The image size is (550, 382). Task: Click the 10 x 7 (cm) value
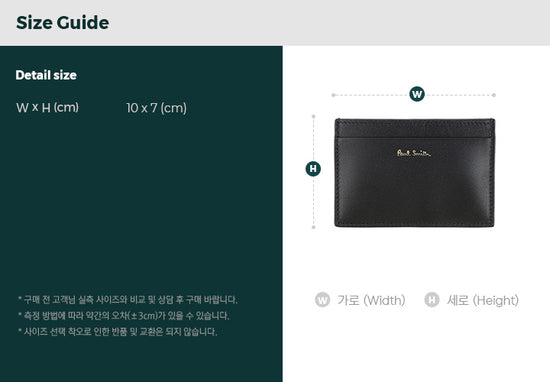(x=156, y=108)
